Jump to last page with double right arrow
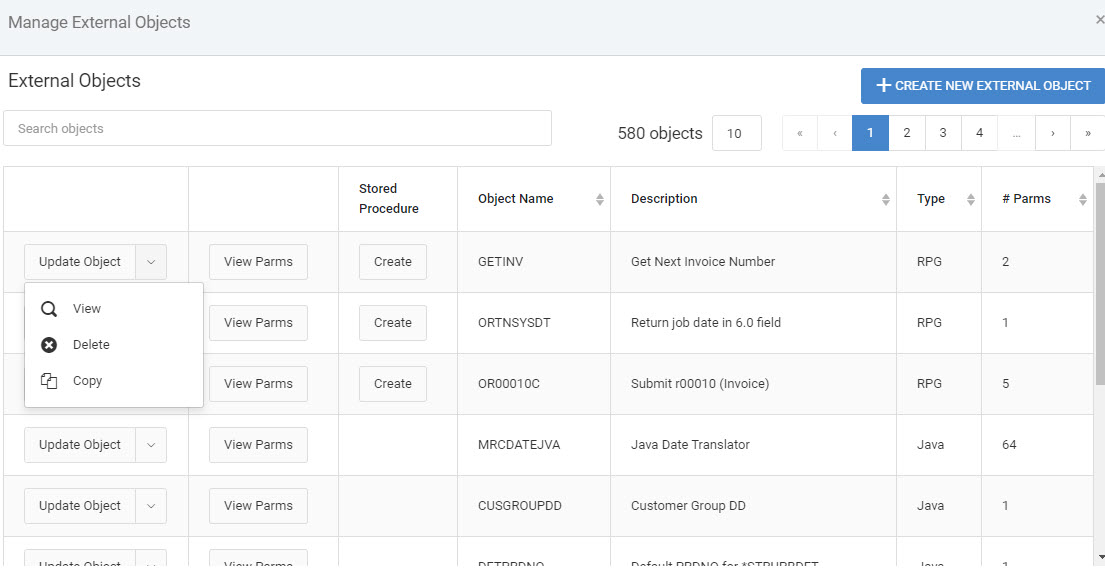This screenshot has width=1105, height=578. click(x=1087, y=133)
